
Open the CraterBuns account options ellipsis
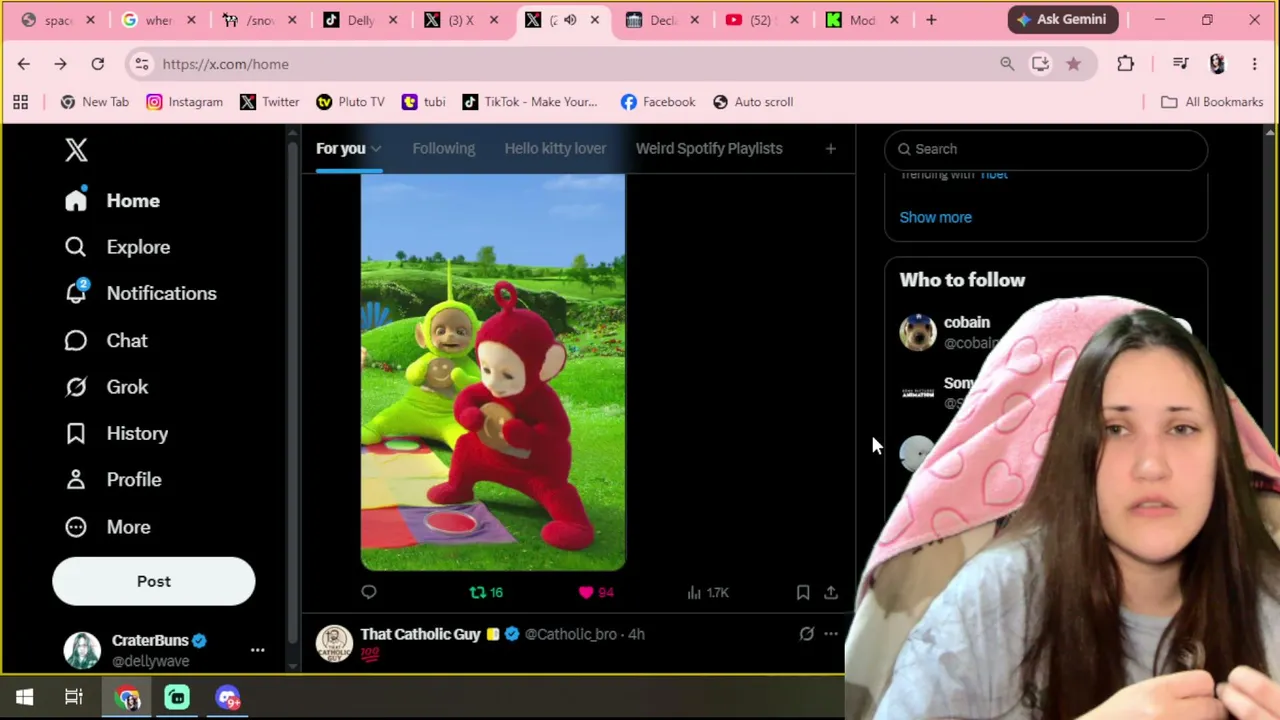(x=257, y=650)
